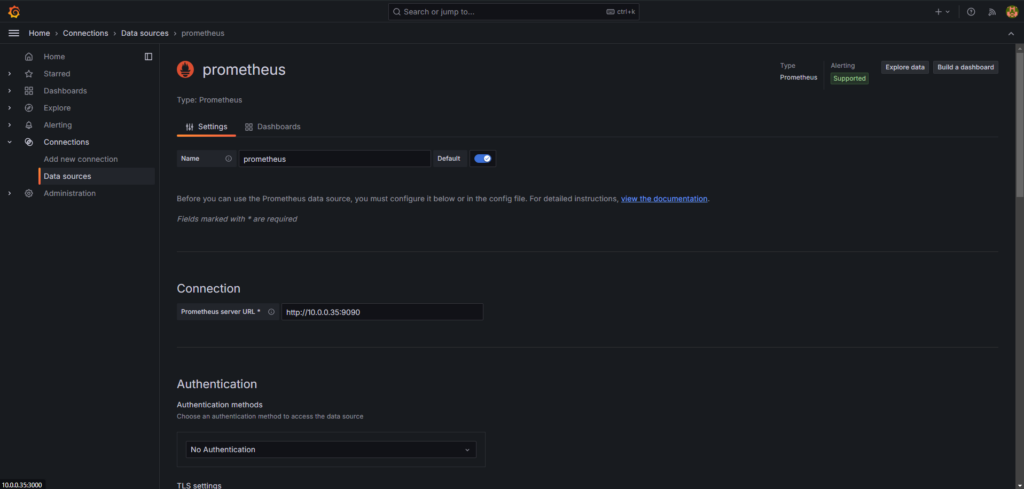
Task: Open the hamburger menu toggle
Action: coord(14,33)
